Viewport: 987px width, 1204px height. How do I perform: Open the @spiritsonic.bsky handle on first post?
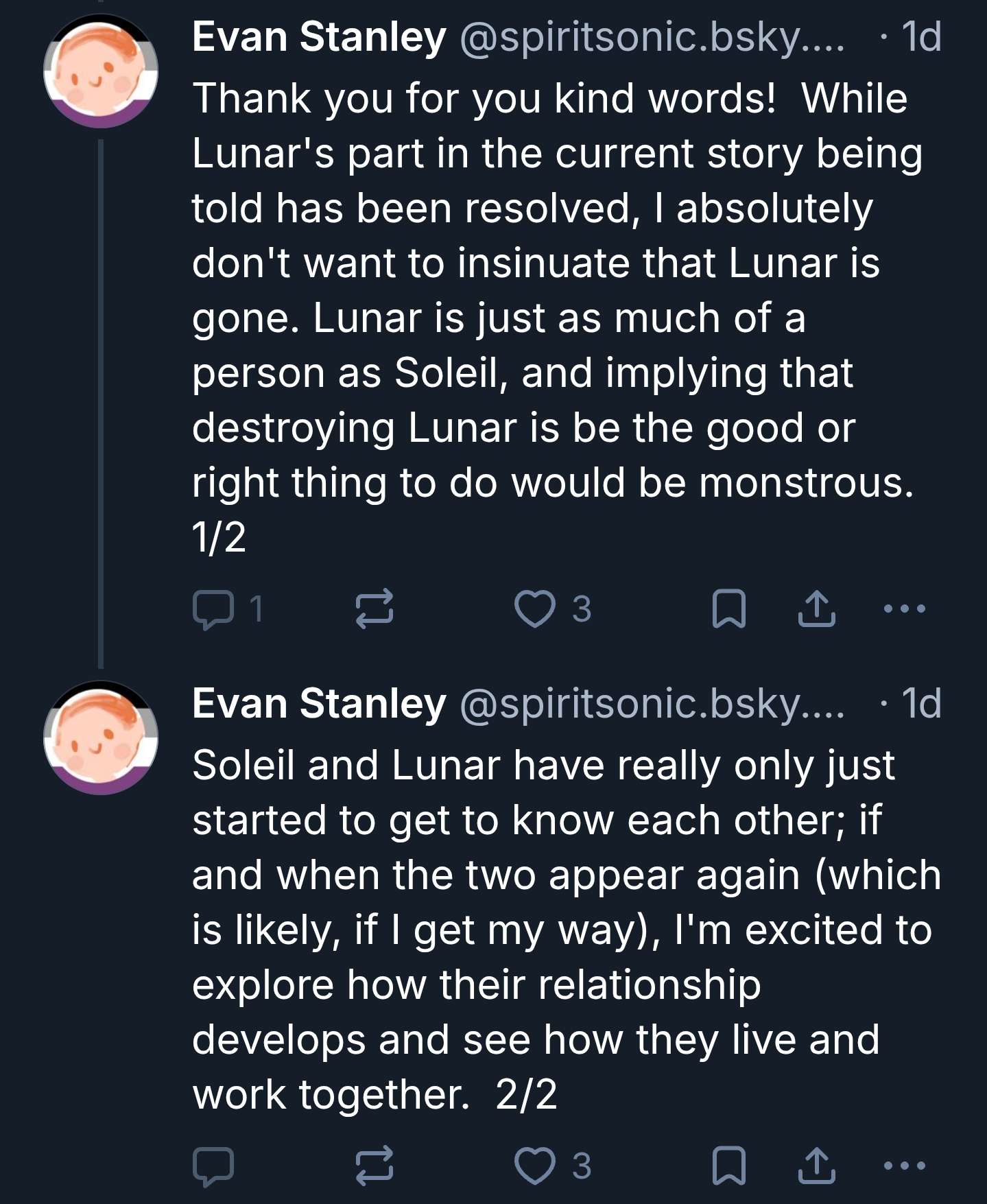(x=652, y=37)
